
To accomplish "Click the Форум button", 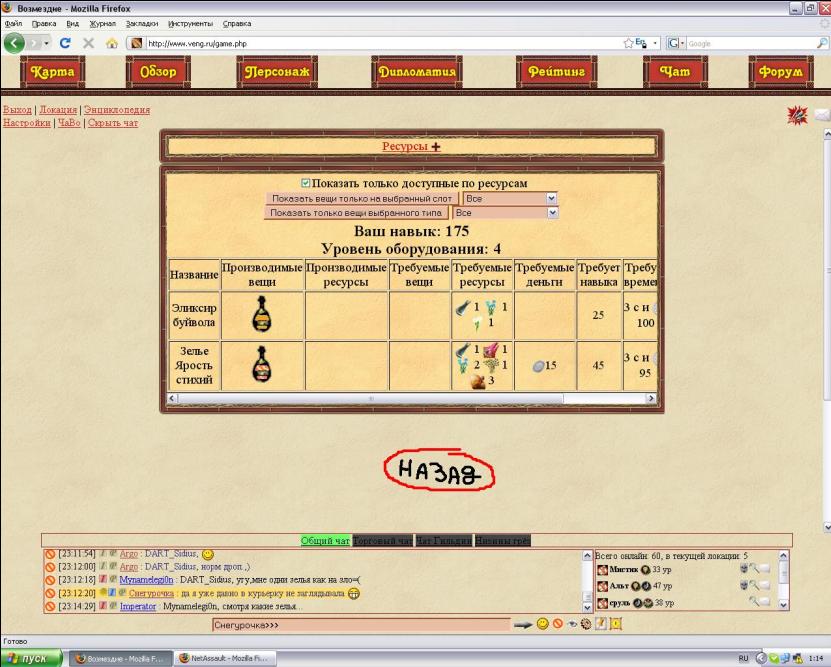I will tap(780, 72).
